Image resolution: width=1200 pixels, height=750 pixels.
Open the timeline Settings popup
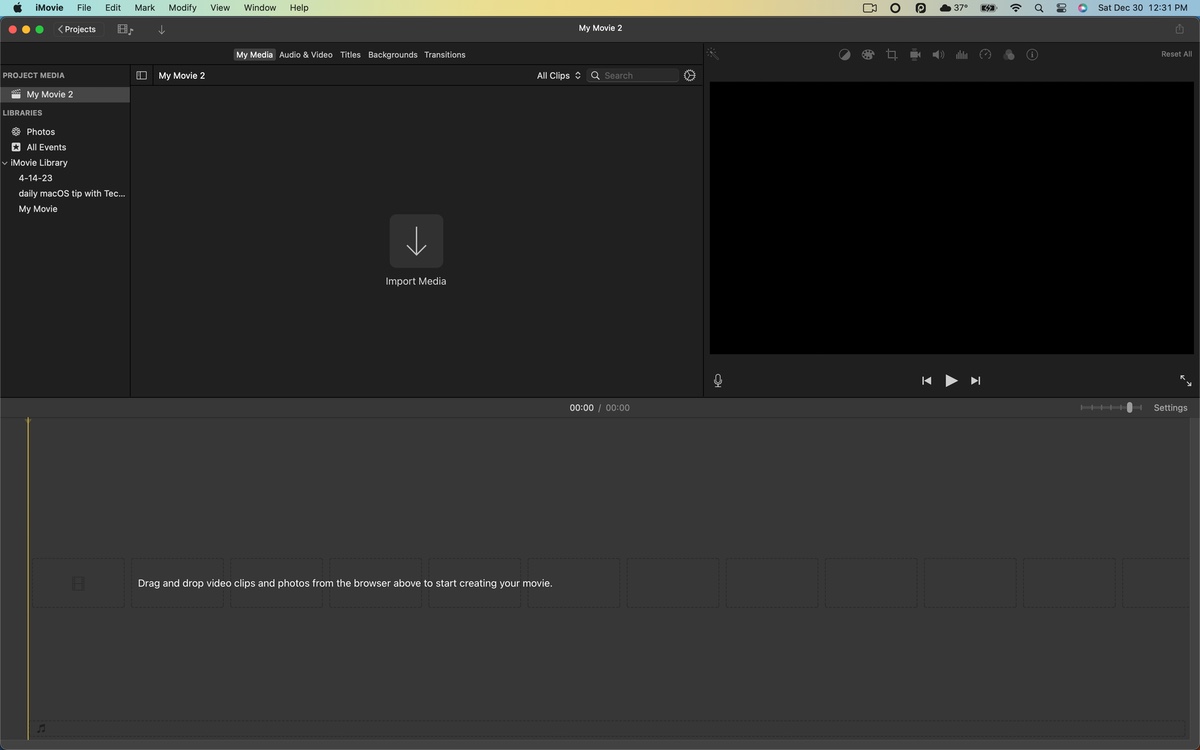tap(1170, 408)
